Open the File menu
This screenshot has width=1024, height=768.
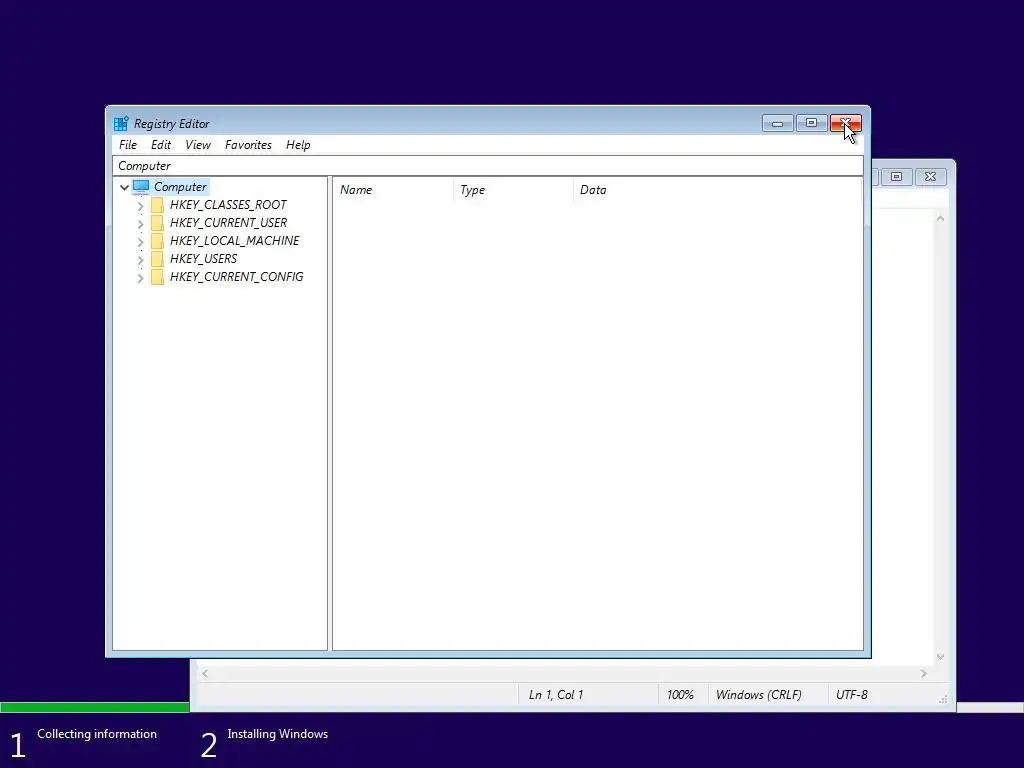point(128,145)
